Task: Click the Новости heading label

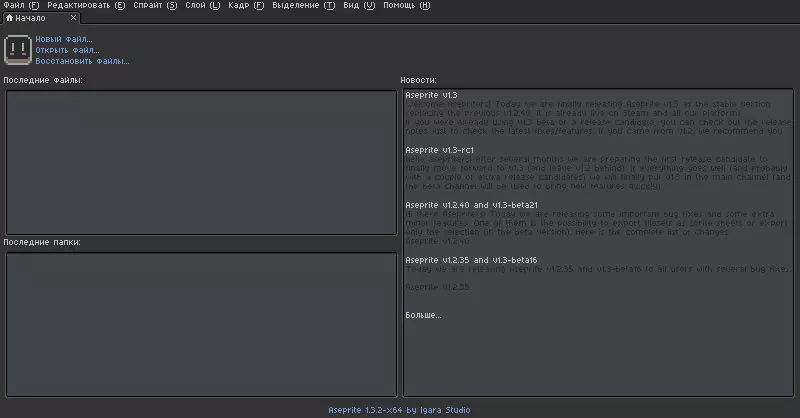Action: 418,80
